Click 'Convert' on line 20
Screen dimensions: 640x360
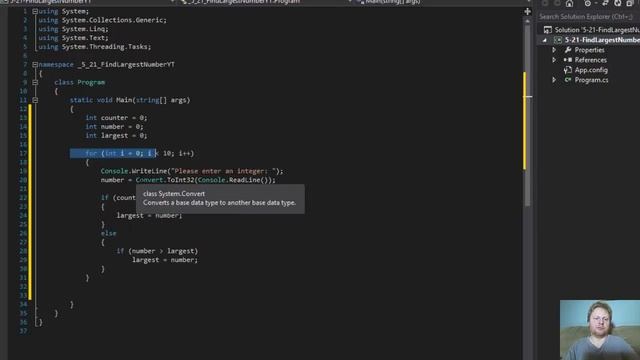click(x=149, y=180)
